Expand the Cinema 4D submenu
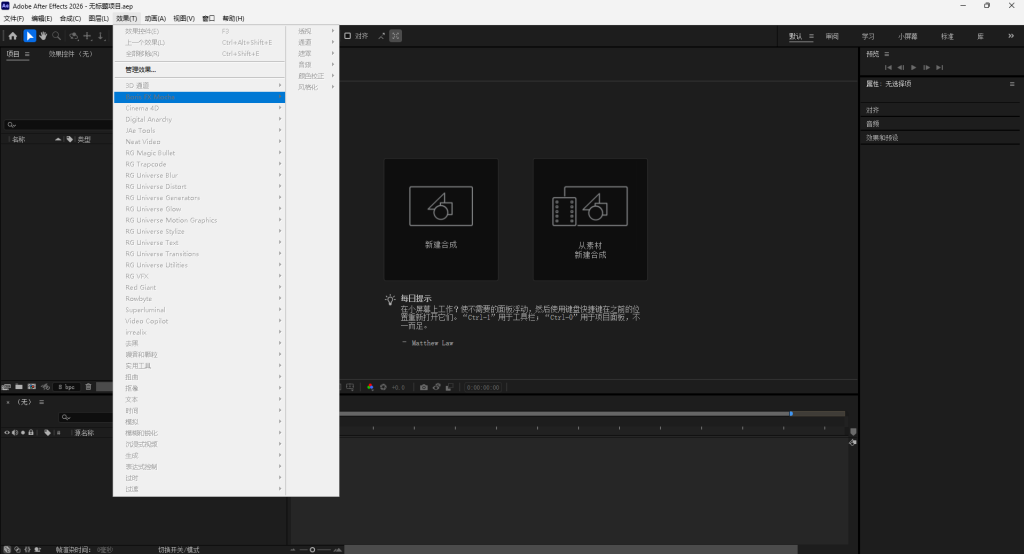This screenshot has width=1024, height=554. coord(199,108)
